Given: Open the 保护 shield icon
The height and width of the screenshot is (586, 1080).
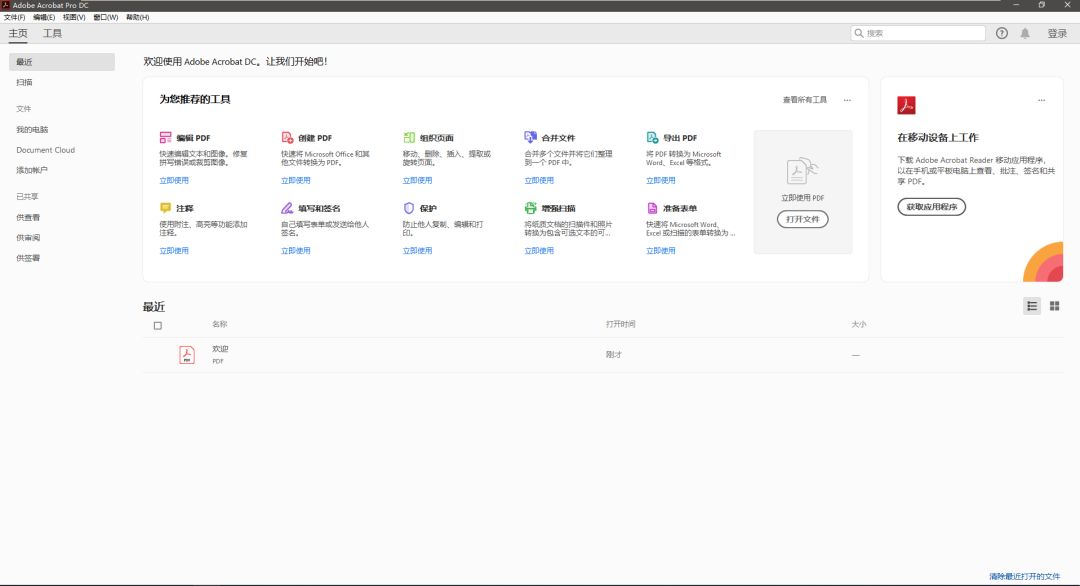Looking at the screenshot, I should tap(409, 208).
